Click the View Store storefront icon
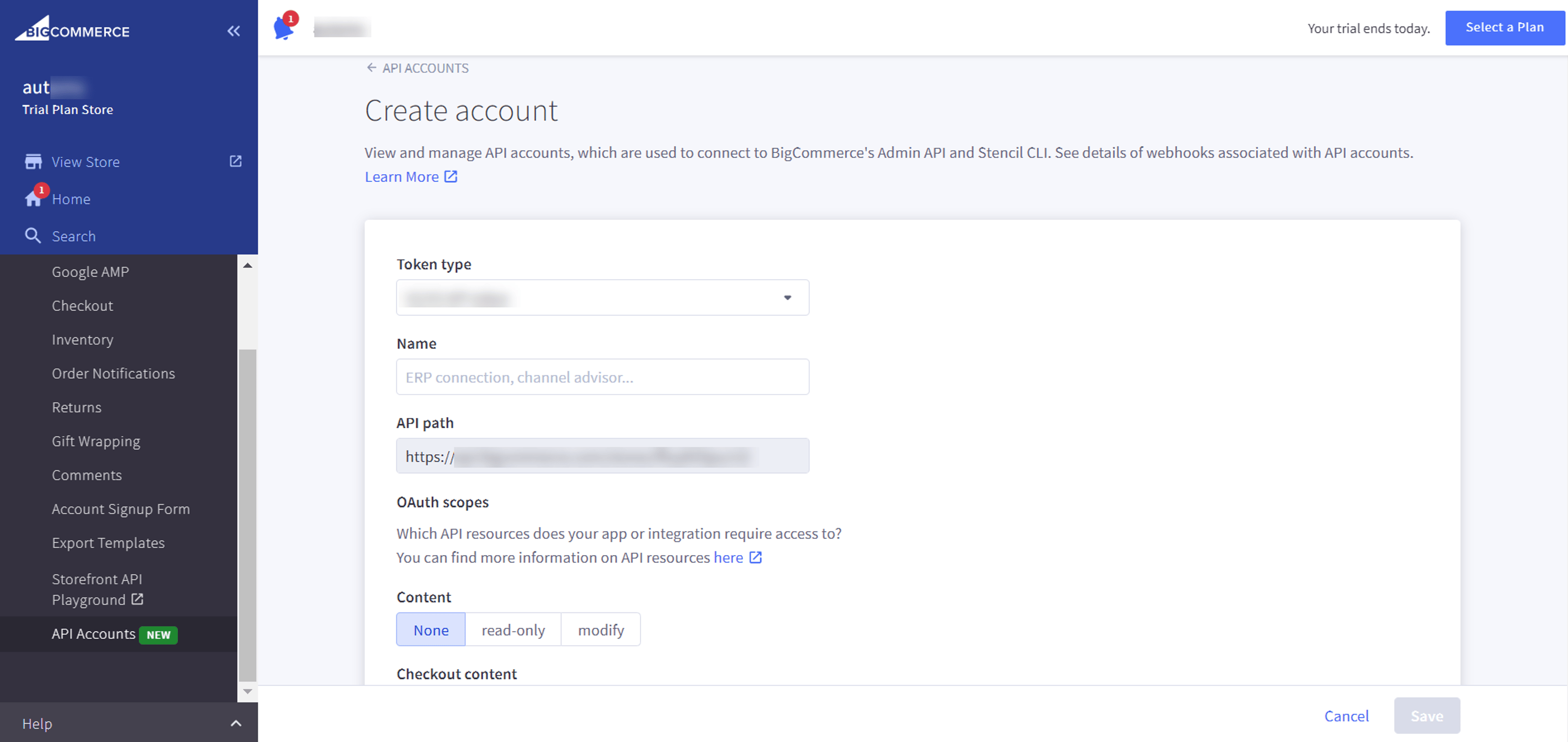 33,162
